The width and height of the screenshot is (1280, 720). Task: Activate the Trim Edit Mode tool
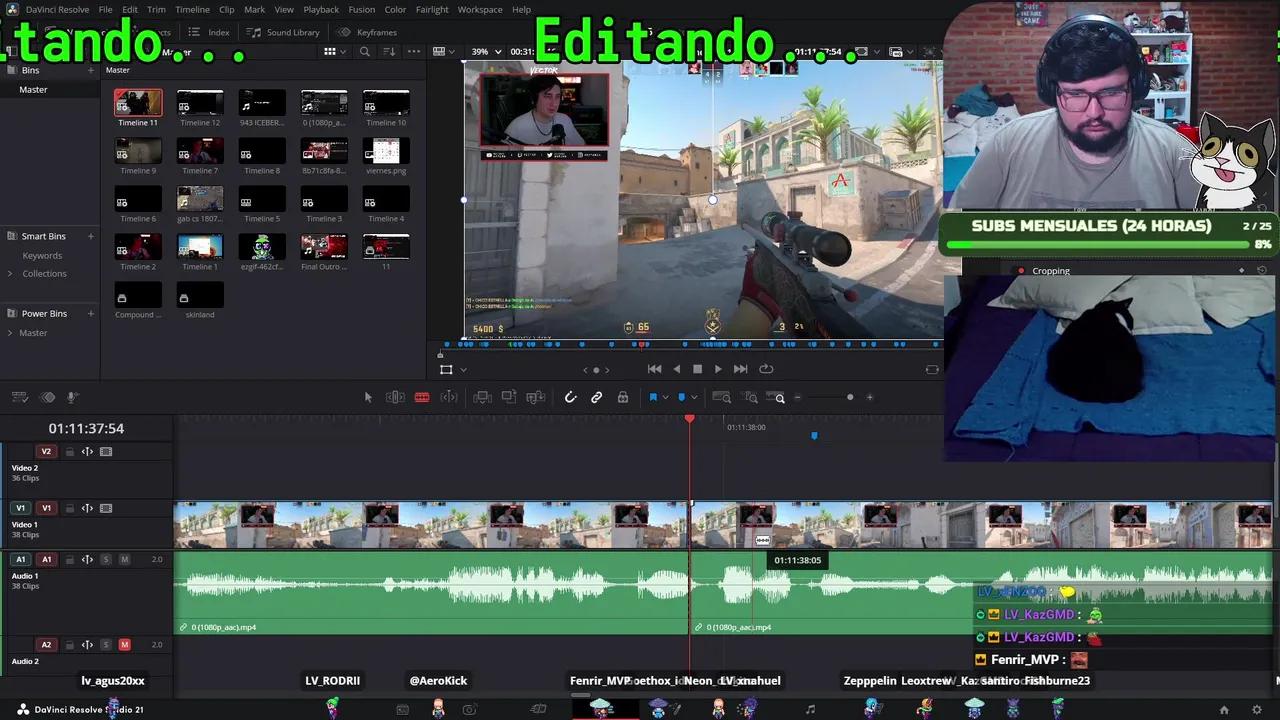395,397
